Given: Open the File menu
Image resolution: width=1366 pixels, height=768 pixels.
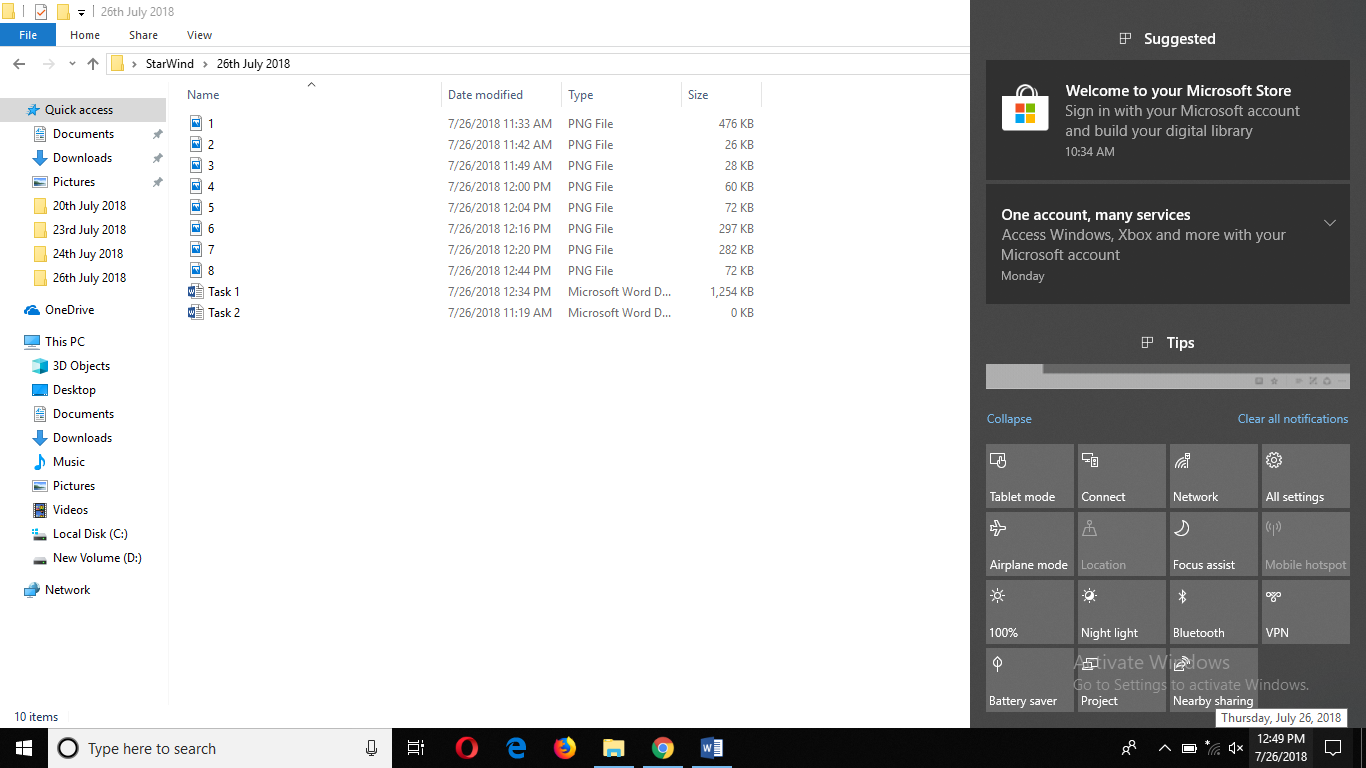Looking at the screenshot, I should tap(27, 33).
